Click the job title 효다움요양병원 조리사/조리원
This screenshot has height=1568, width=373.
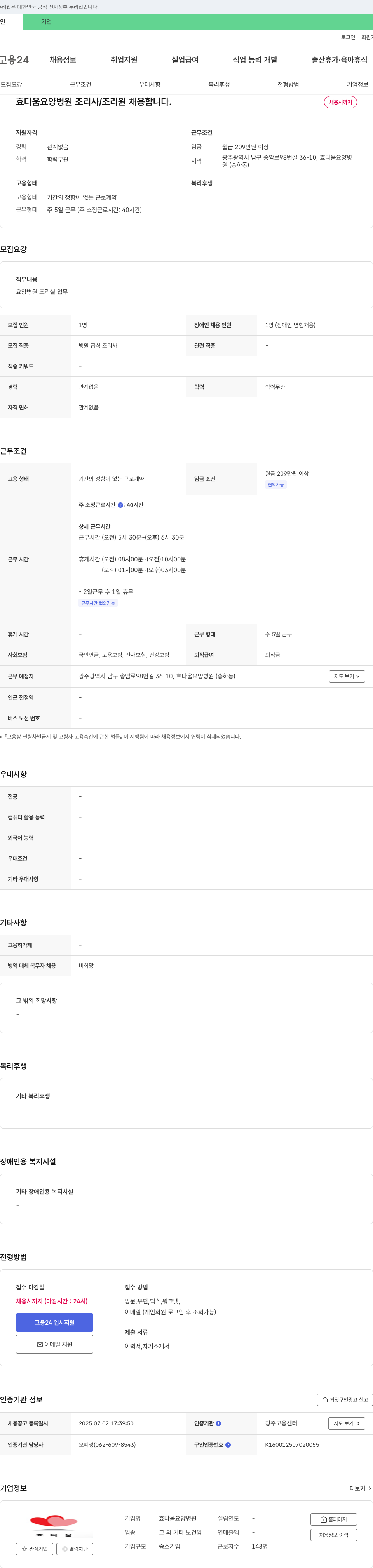(93, 102)
